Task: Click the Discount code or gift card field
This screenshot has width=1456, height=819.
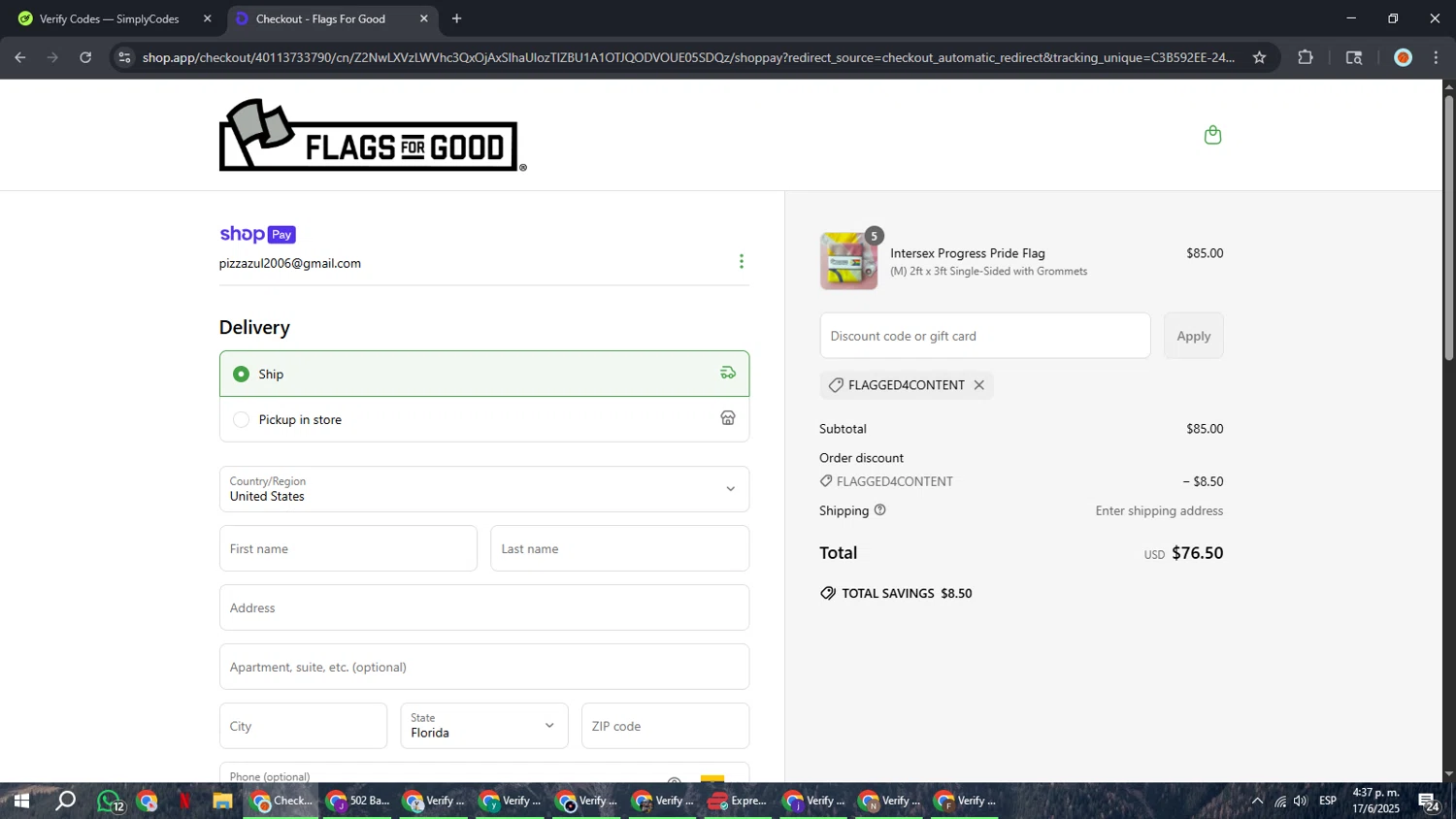Action: coord(985,336)
